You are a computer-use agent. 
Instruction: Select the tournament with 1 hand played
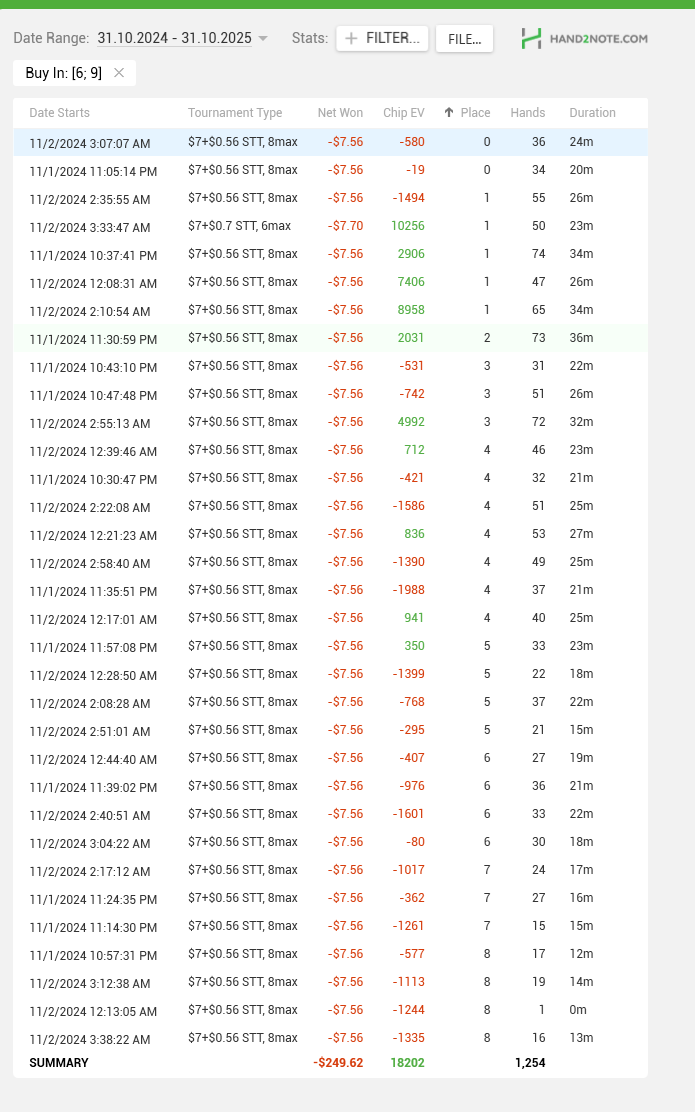(330, 1011)
